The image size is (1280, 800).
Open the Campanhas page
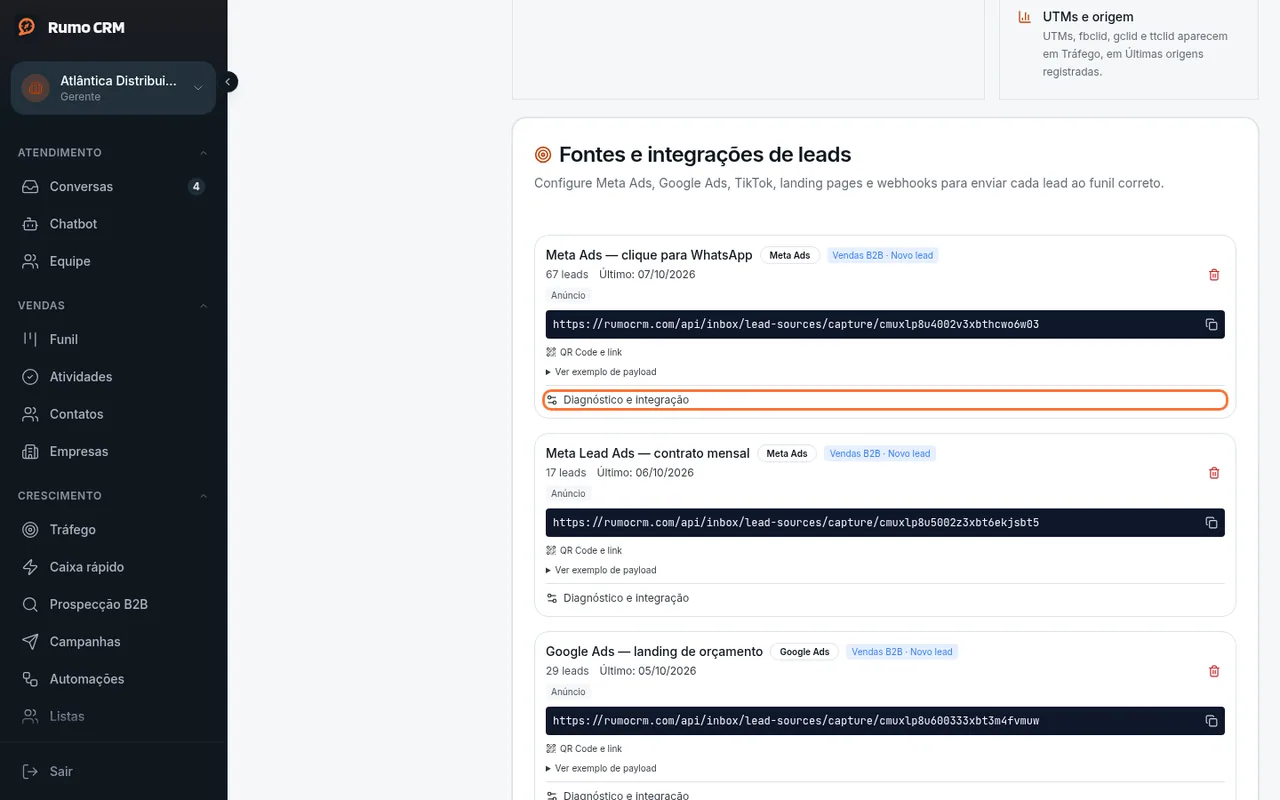point(113,642)
